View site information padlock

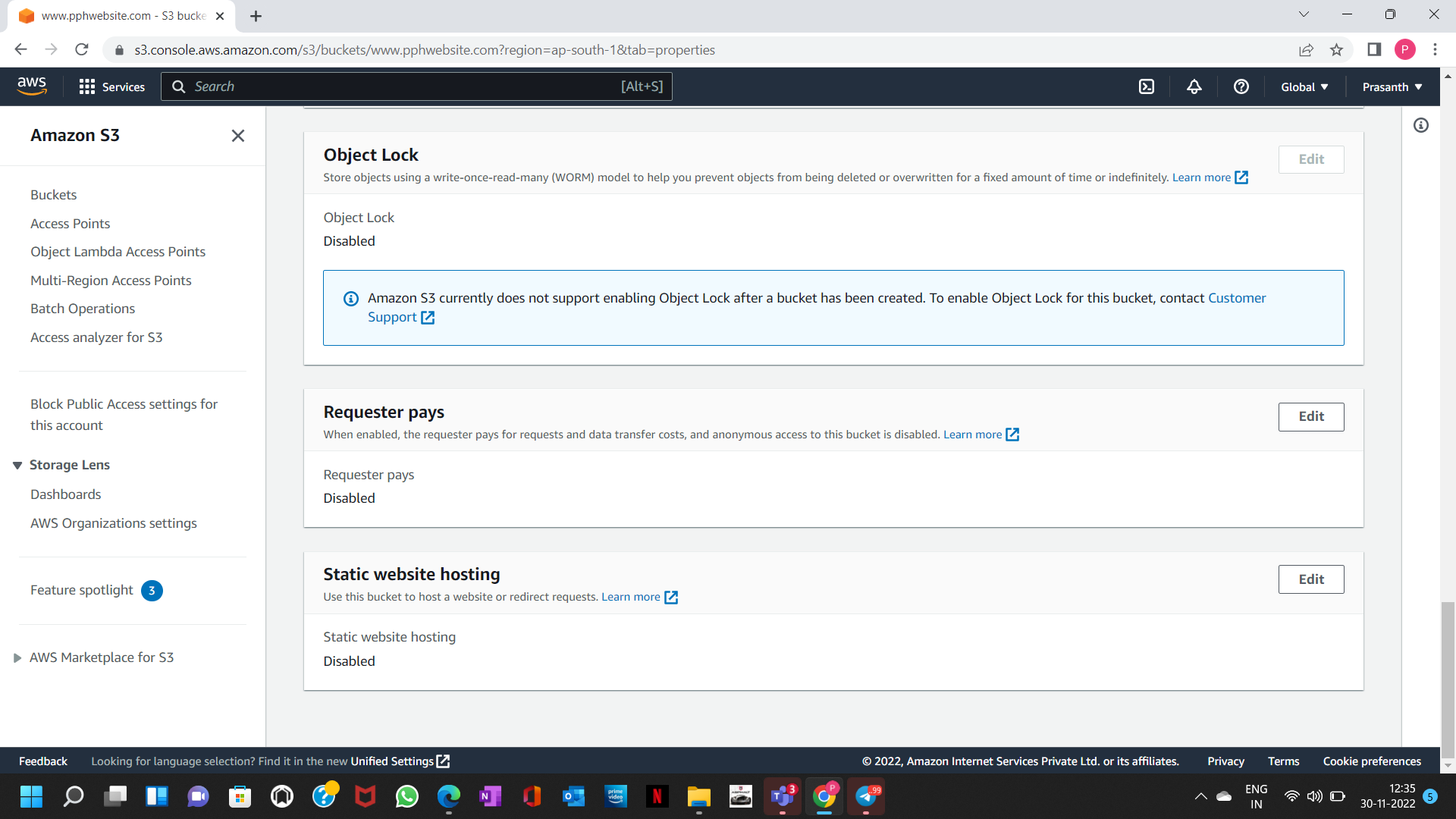[x=119, y=50]
